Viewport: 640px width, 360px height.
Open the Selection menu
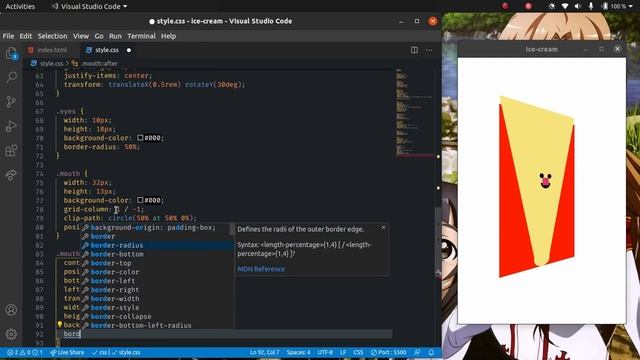click(52, 36)
